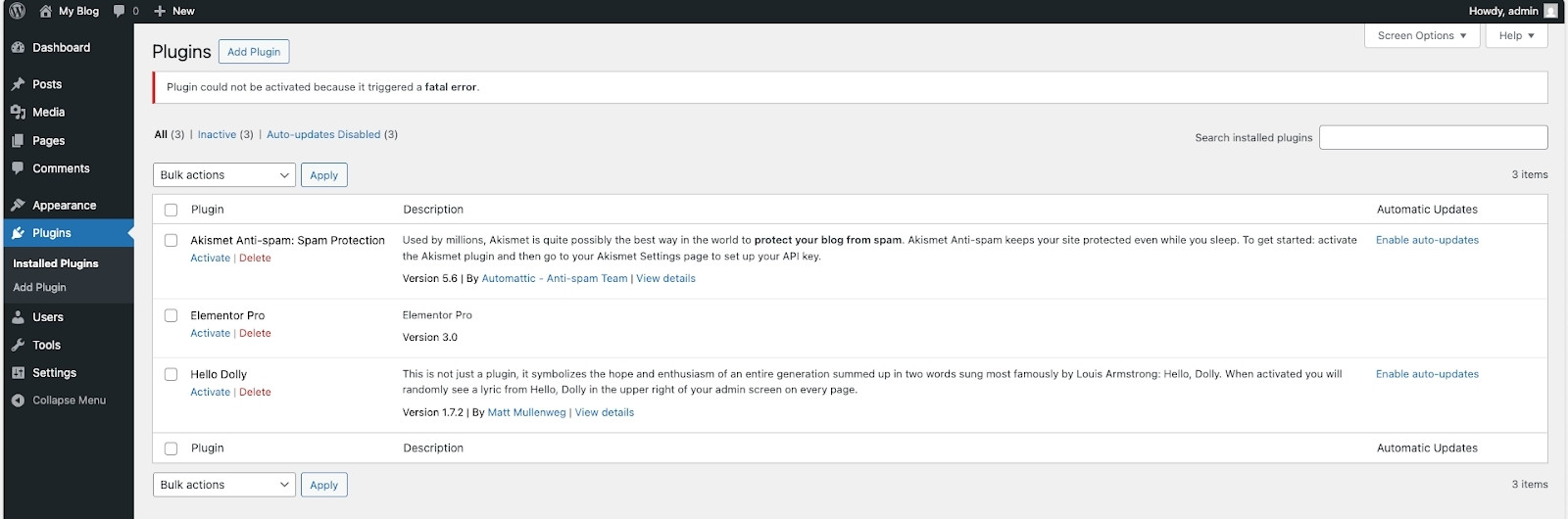
Task: Click the Search installed plugins field
Action: (x=1434, y=137)
